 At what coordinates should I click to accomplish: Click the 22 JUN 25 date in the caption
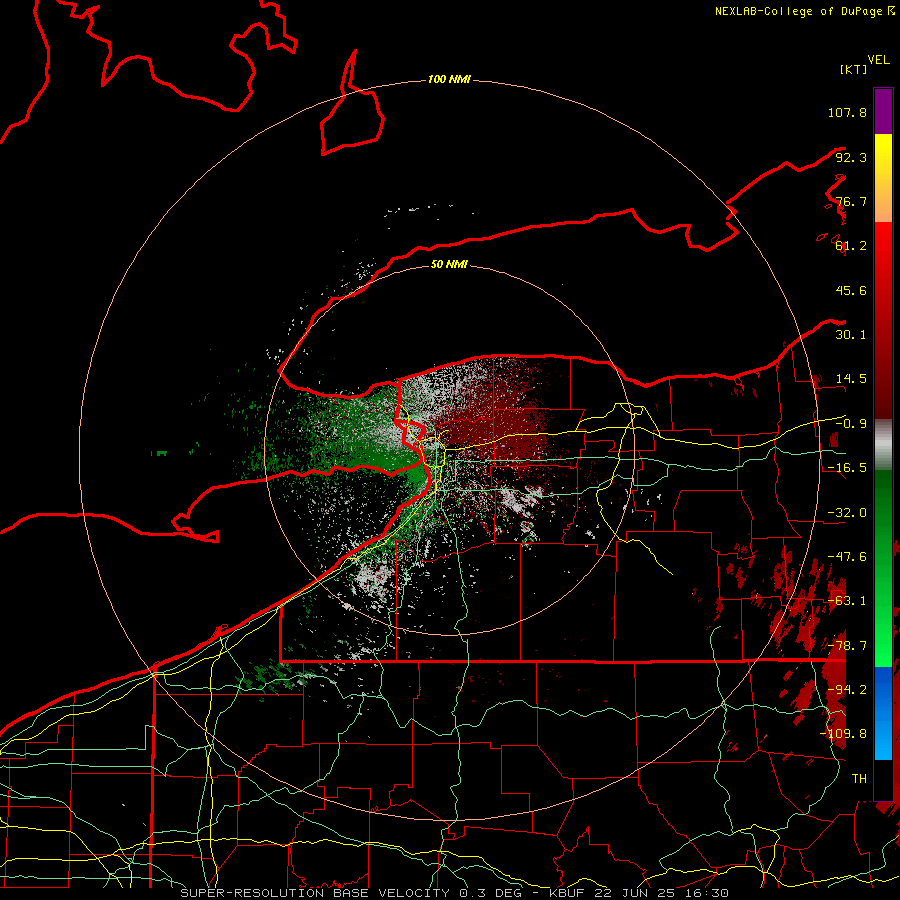[x=635, y=893]
